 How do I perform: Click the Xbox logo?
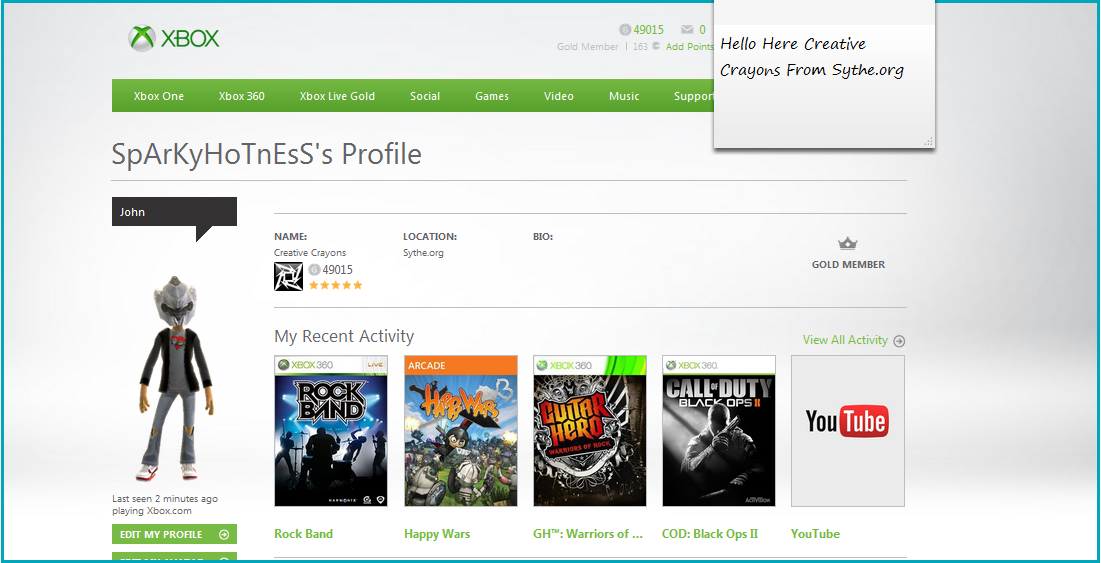[174, 38]
